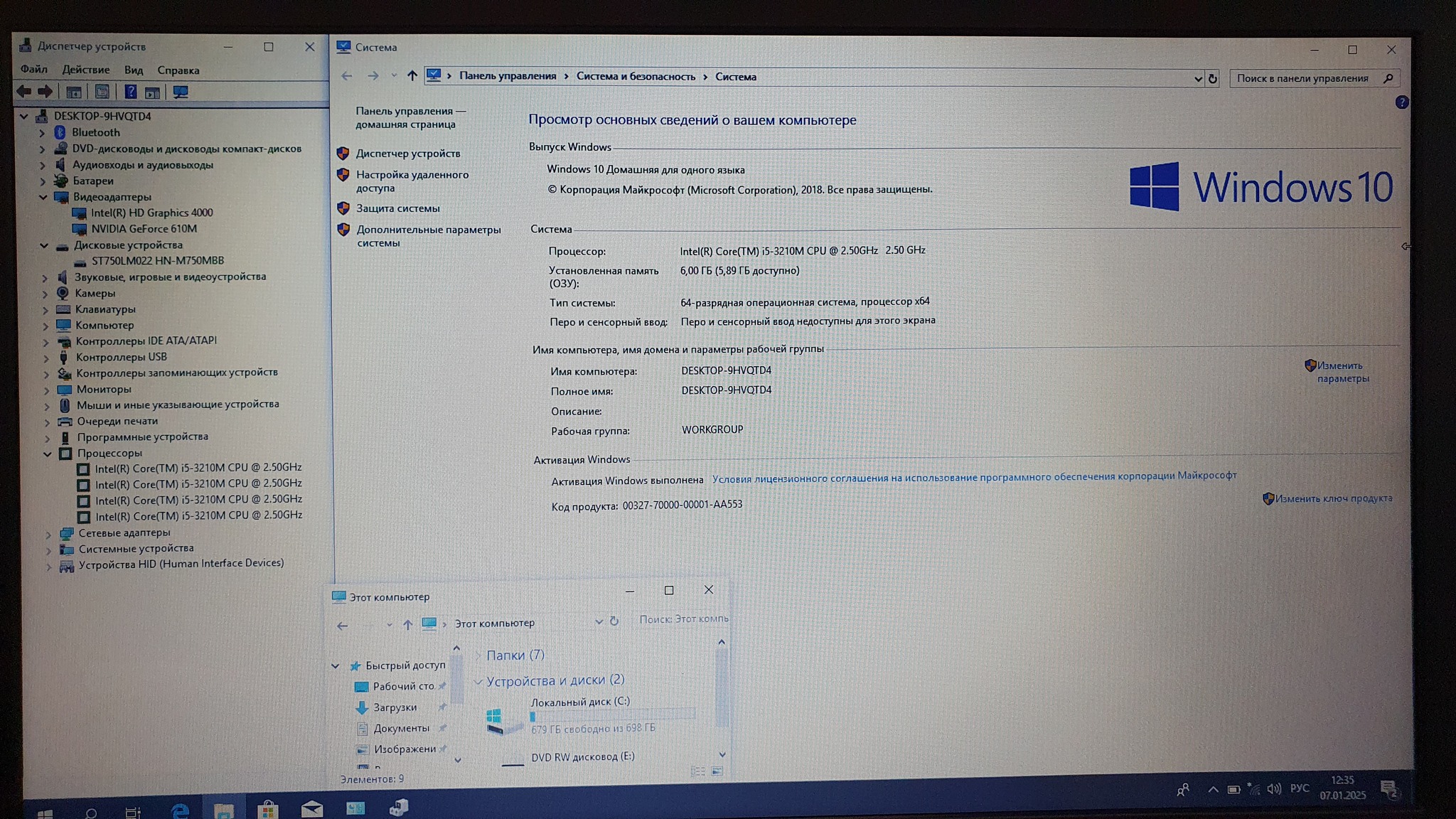Screen dimensions: 1456x819
Task: Click the up arrow in System window
Action: pos(412,75)
